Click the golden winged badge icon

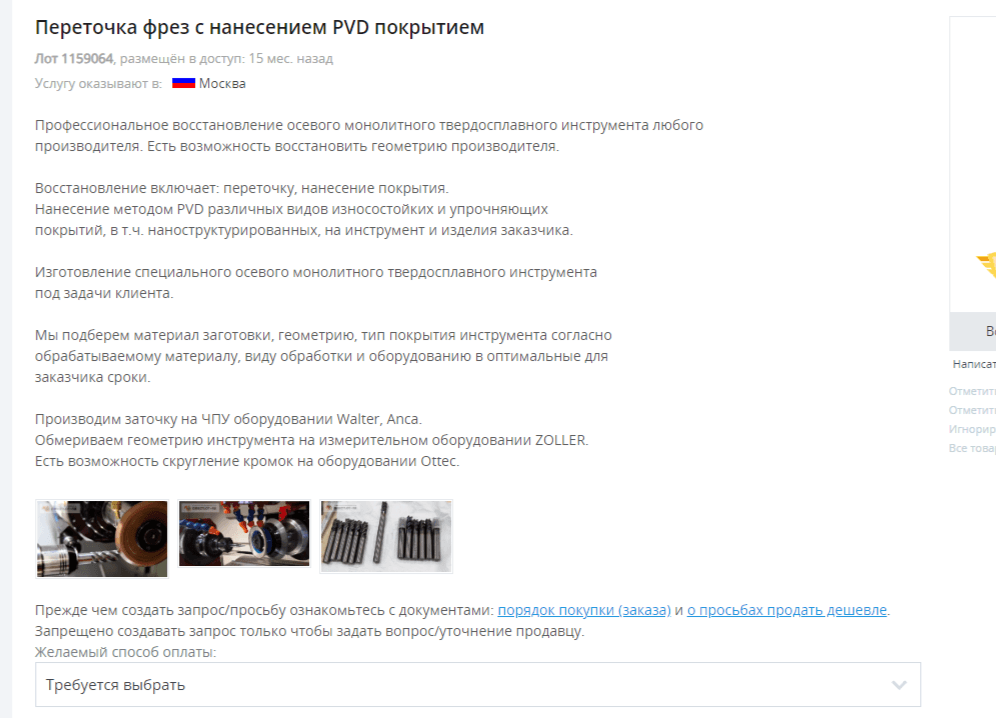986,264
